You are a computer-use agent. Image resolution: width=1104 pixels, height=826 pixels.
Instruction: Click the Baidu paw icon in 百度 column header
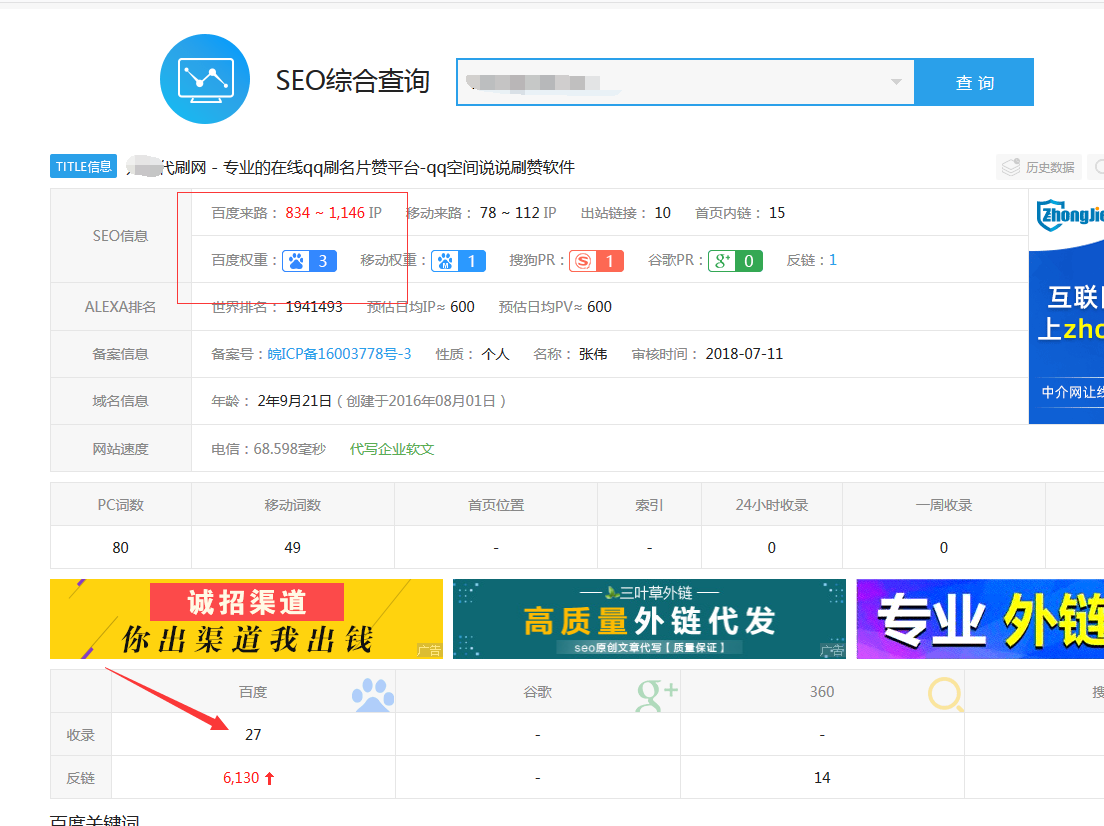point(372,693)
